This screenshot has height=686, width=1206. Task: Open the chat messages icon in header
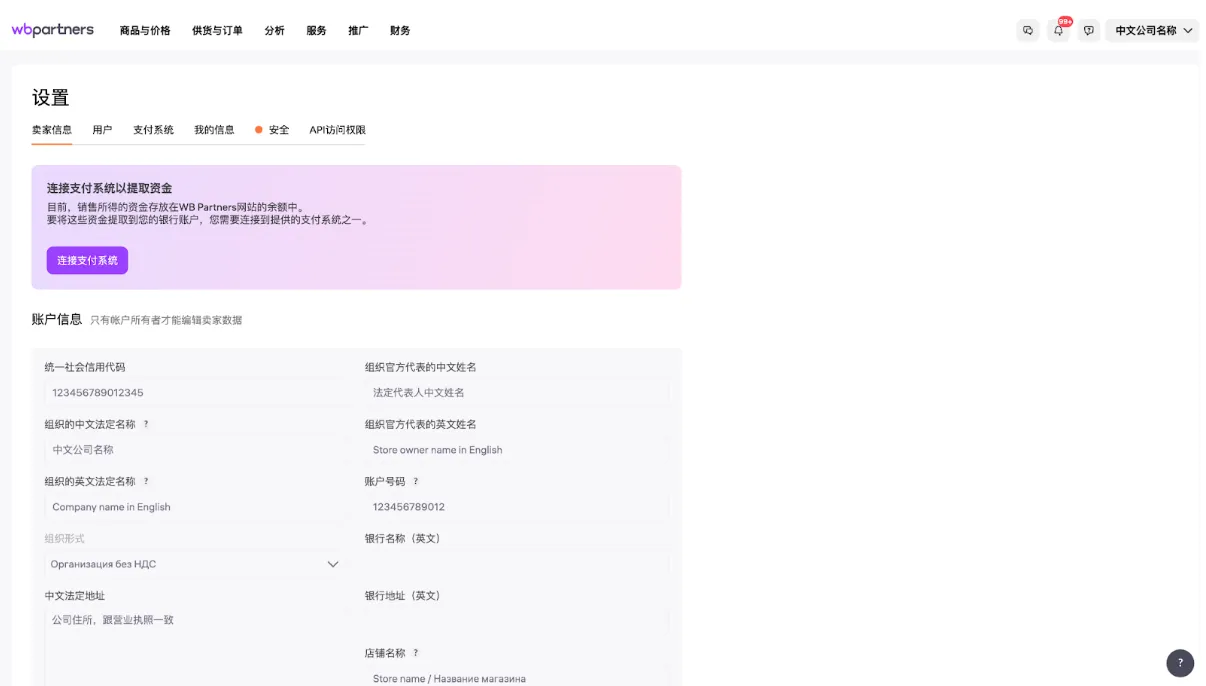tap(1028, 31)
